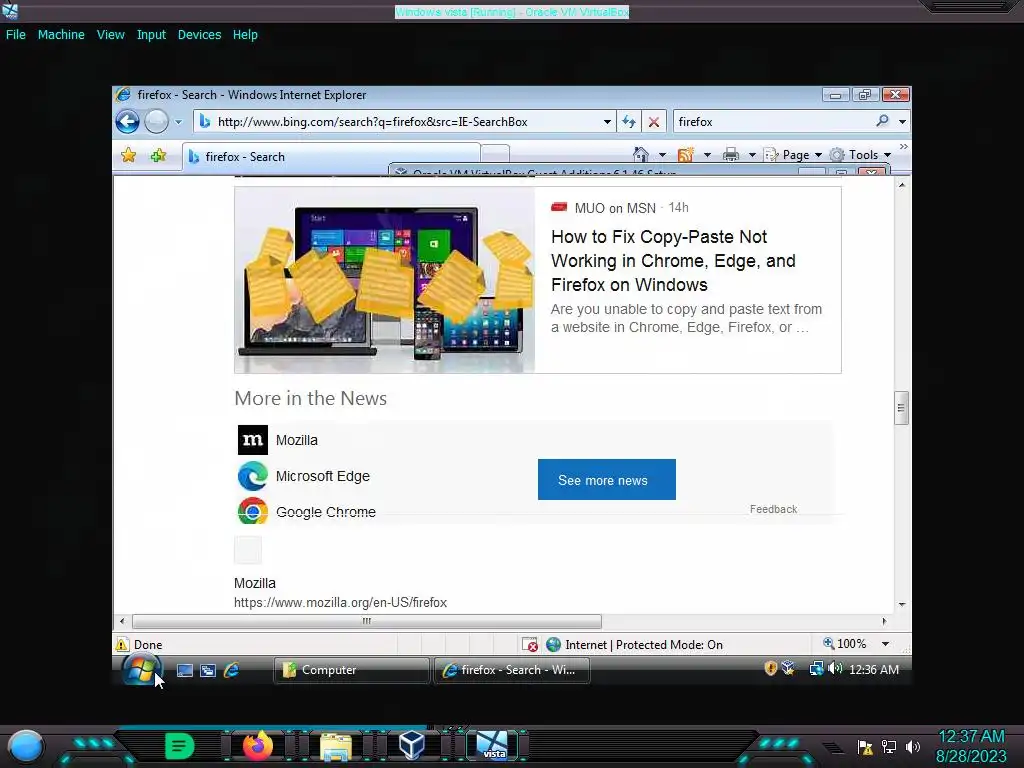Viewport: 1024px width, 768px height.
Task: Click the Vista Start orb
Action: tap(140, 670)
